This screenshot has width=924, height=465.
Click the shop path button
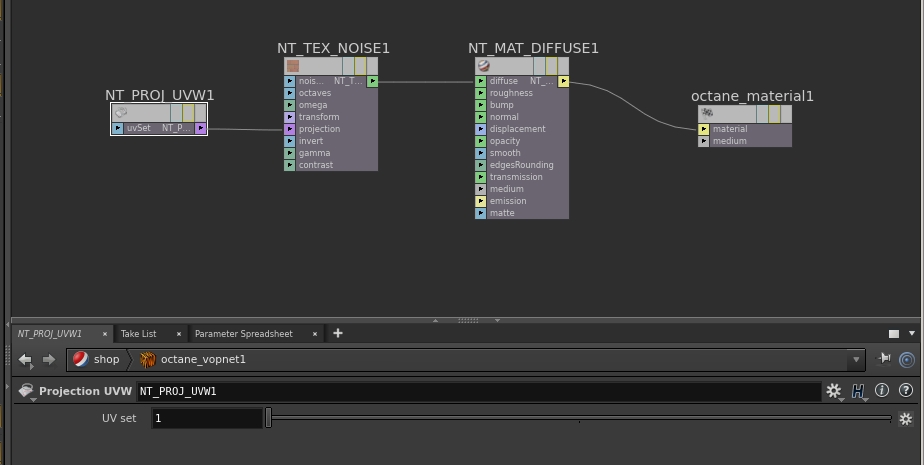pyautogui.click(x=97, y=360)
